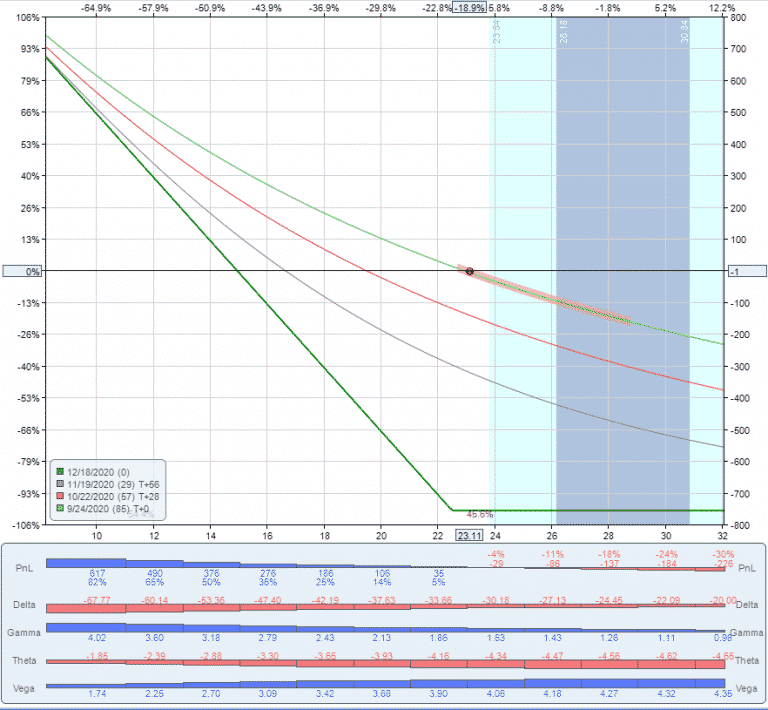
Task: Click the 30.34 standard deviation band label
Action: pyautogui.click(x=684, y=33)
